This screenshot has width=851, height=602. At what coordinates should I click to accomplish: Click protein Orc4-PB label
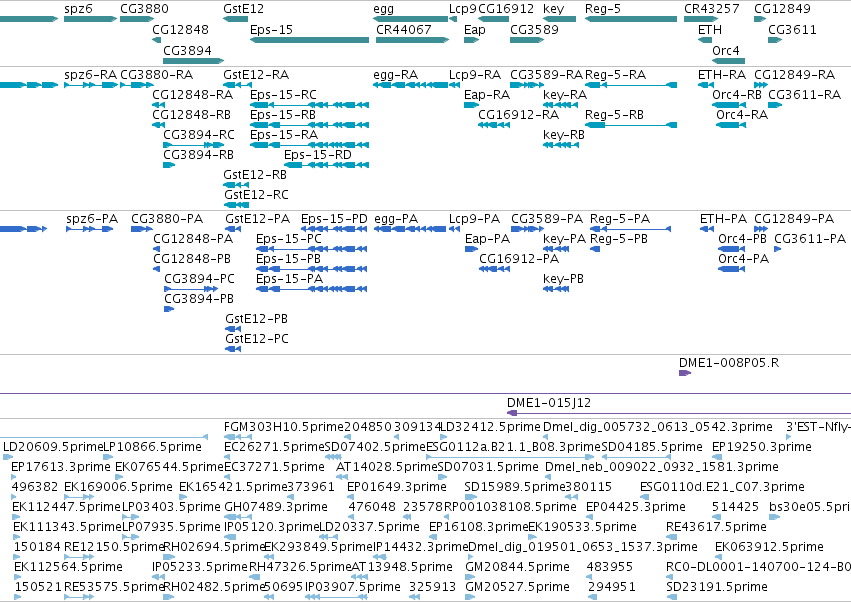(x=742, y=239)
